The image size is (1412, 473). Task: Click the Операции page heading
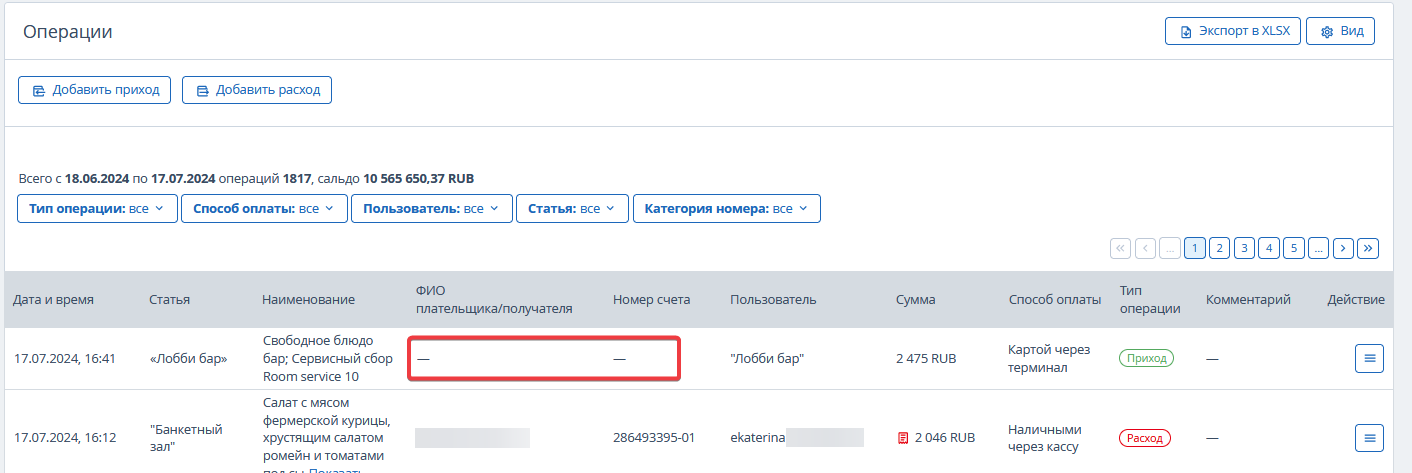68,32
